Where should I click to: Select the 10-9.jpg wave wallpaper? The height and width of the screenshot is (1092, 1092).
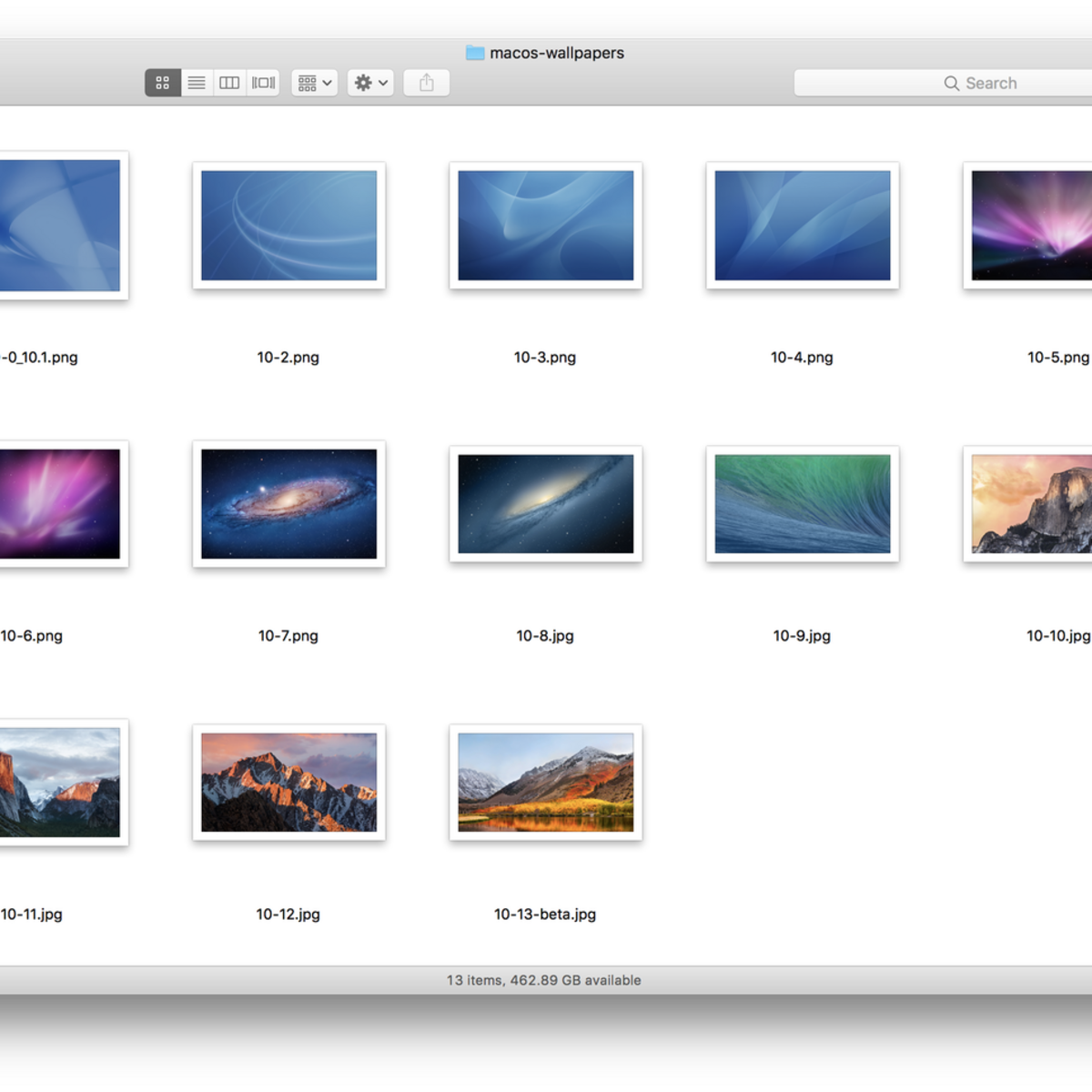(802, 504)
